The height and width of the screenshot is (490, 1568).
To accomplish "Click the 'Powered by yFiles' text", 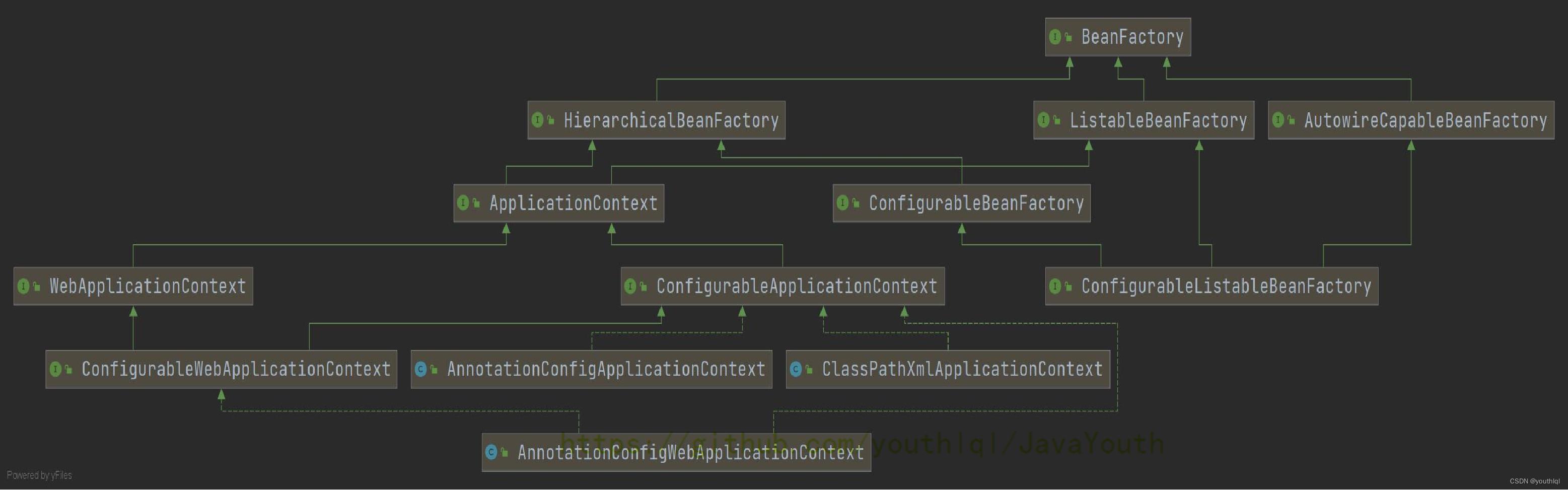I will point(39,475).
